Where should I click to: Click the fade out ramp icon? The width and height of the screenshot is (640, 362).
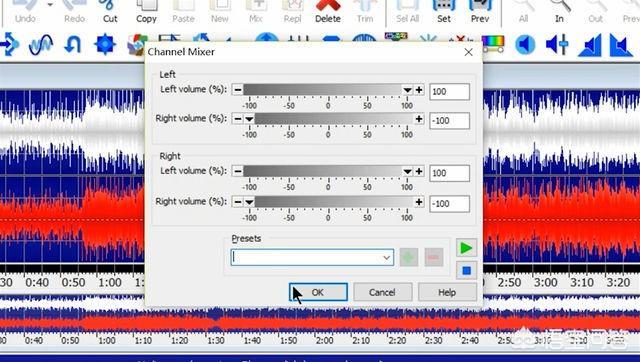[620, 45]
